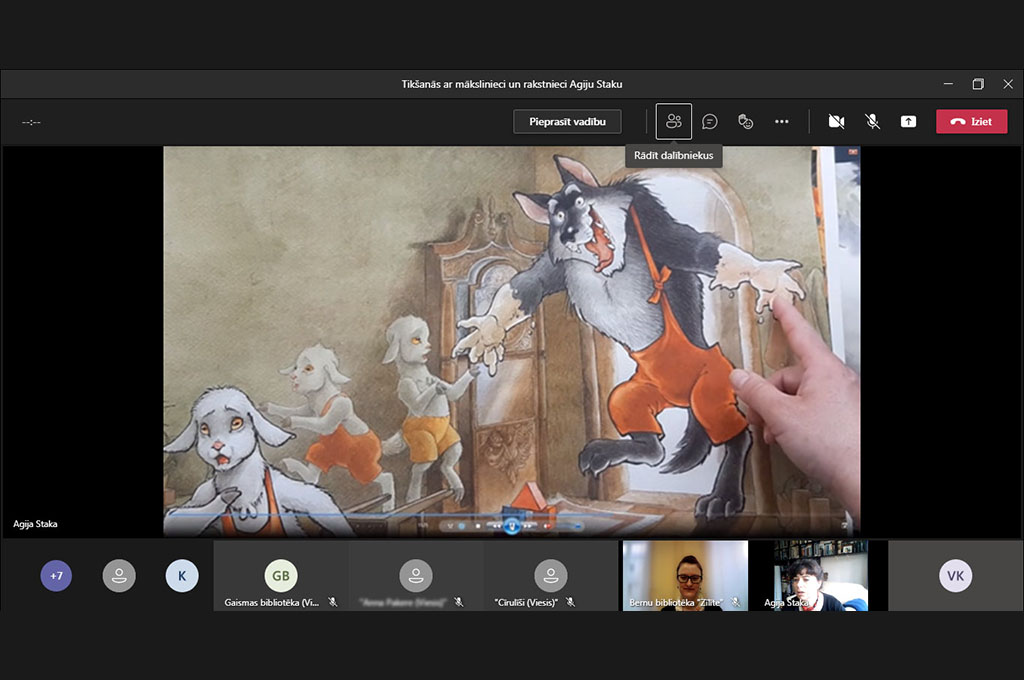Open the reactions and raise hand menu
The height and width of the screenshot is (680, 1024).
745,121
